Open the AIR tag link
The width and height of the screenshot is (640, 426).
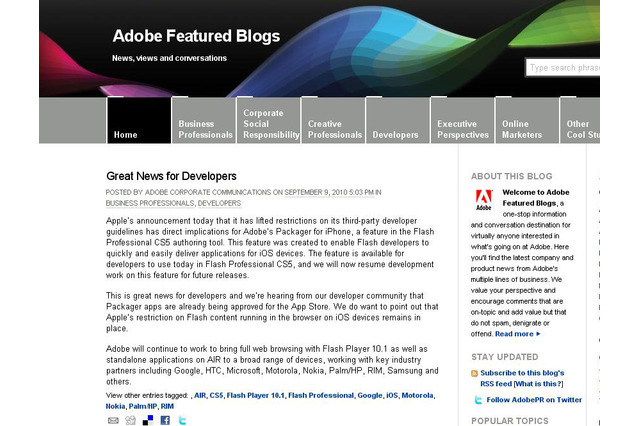point(200,395)
